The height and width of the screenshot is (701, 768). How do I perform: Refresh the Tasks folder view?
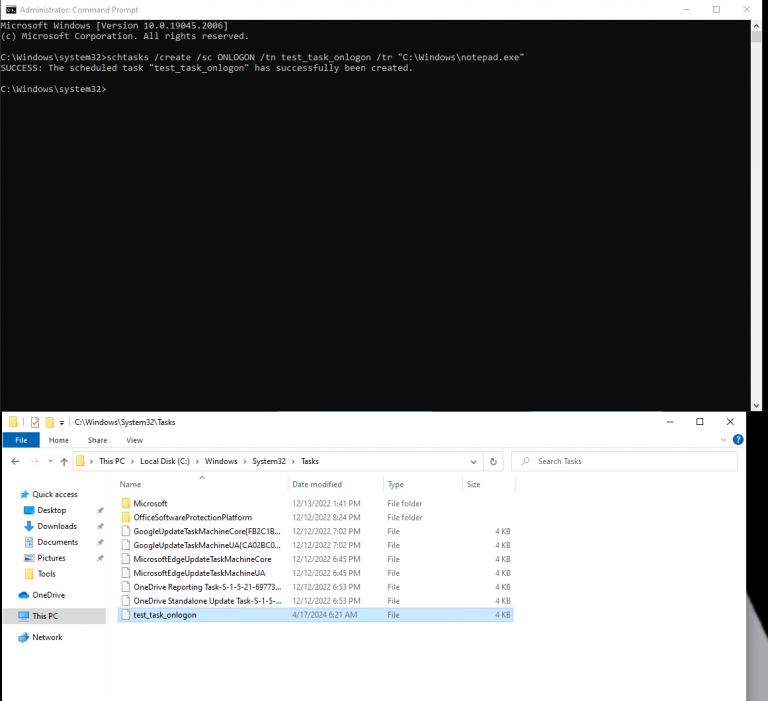493,461
